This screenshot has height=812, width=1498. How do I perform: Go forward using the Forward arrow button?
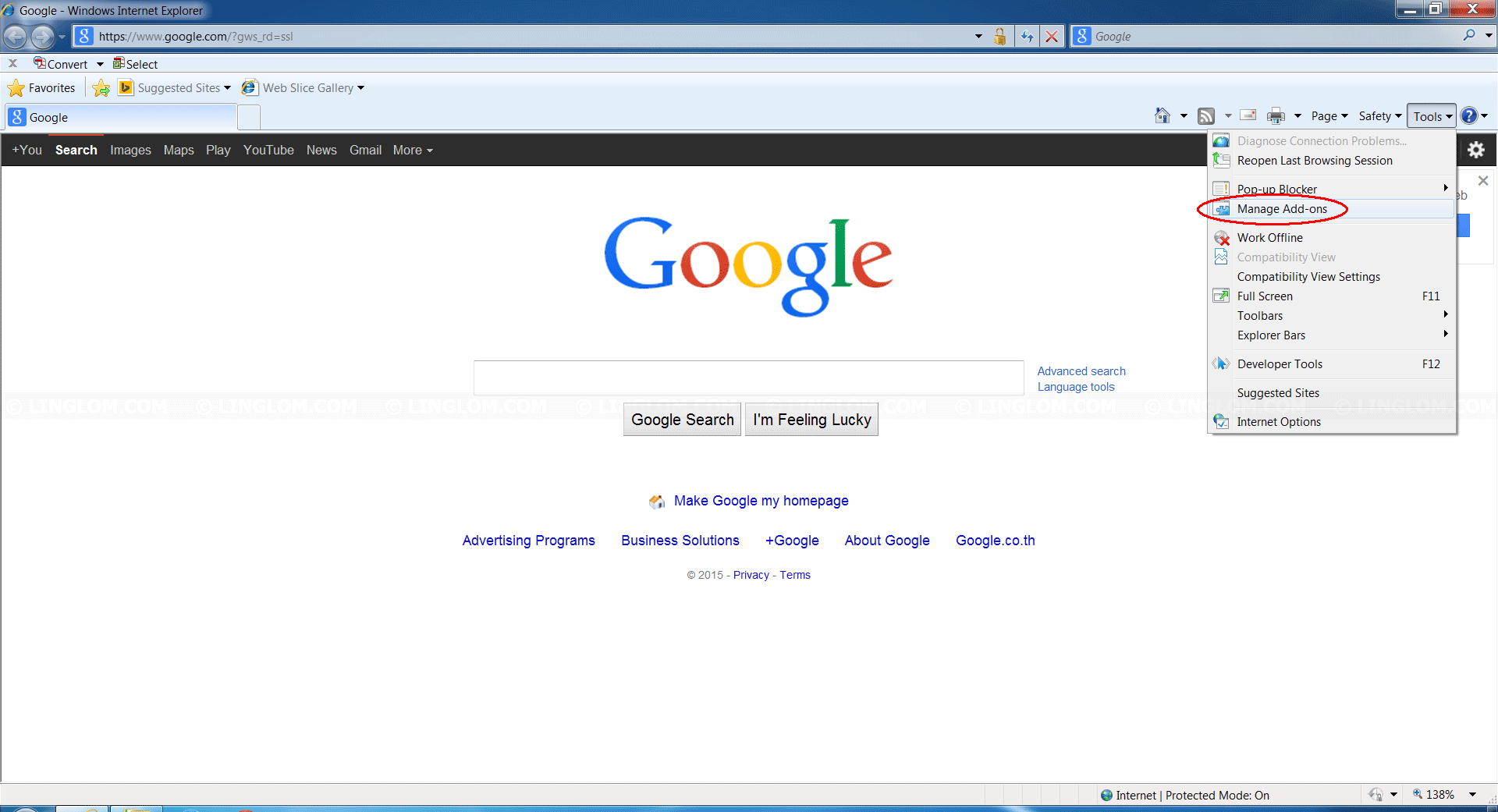(43, 37)
